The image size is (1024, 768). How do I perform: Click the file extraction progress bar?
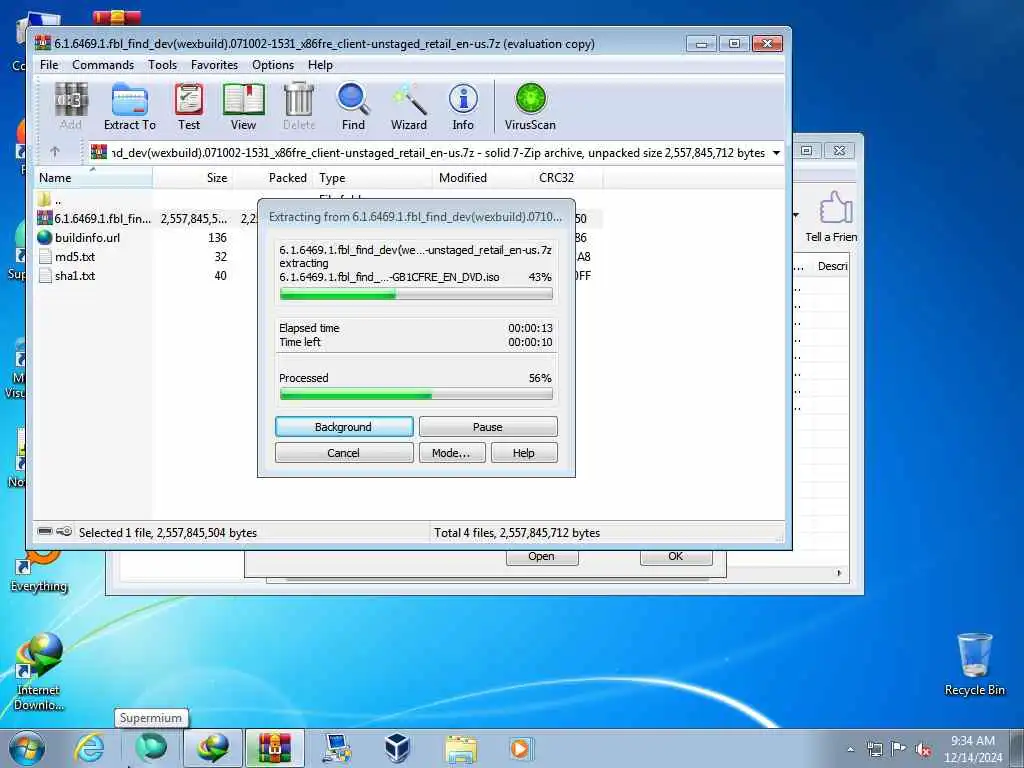416,295
